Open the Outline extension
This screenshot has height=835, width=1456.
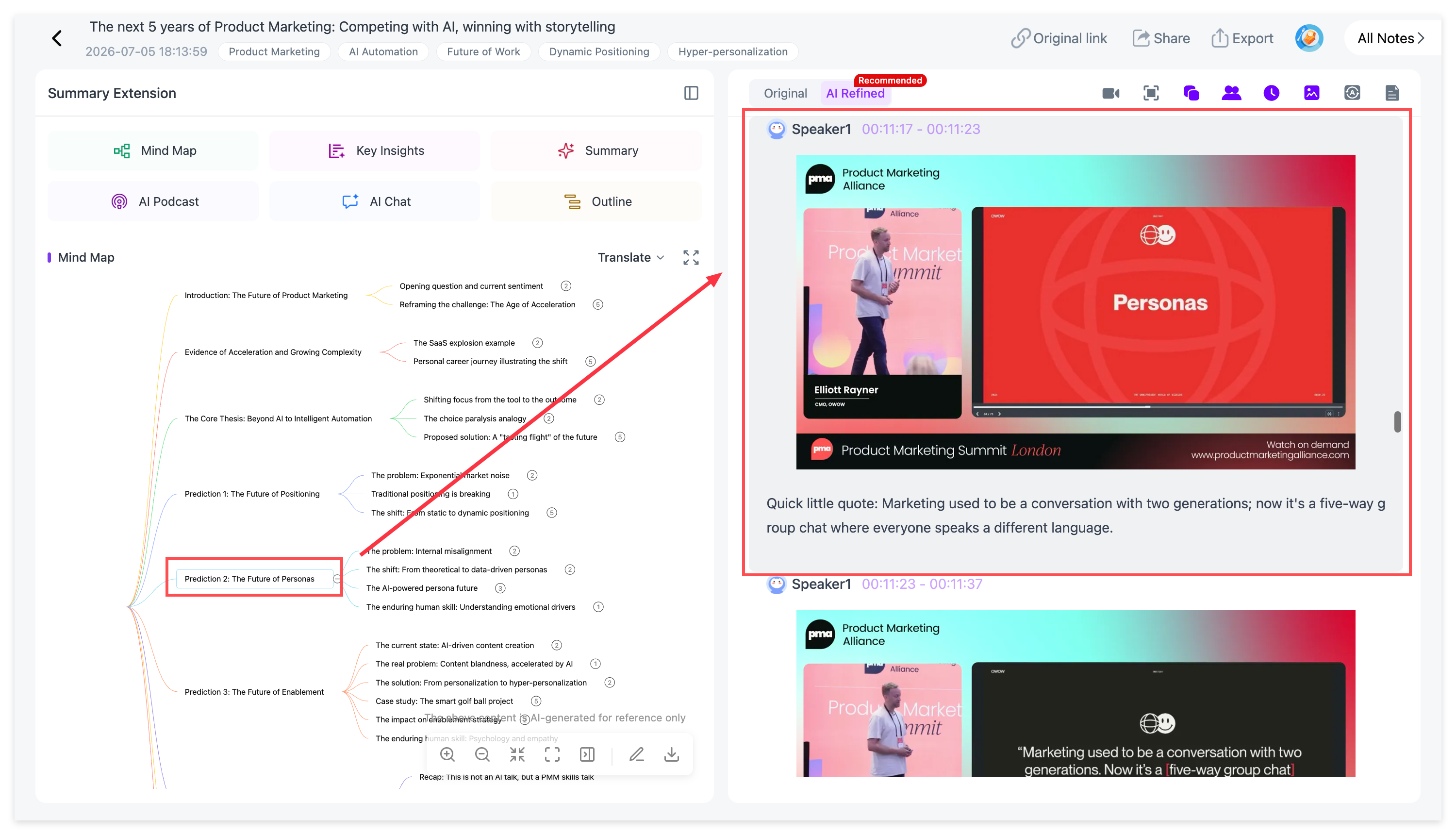(x=596, y=202)
